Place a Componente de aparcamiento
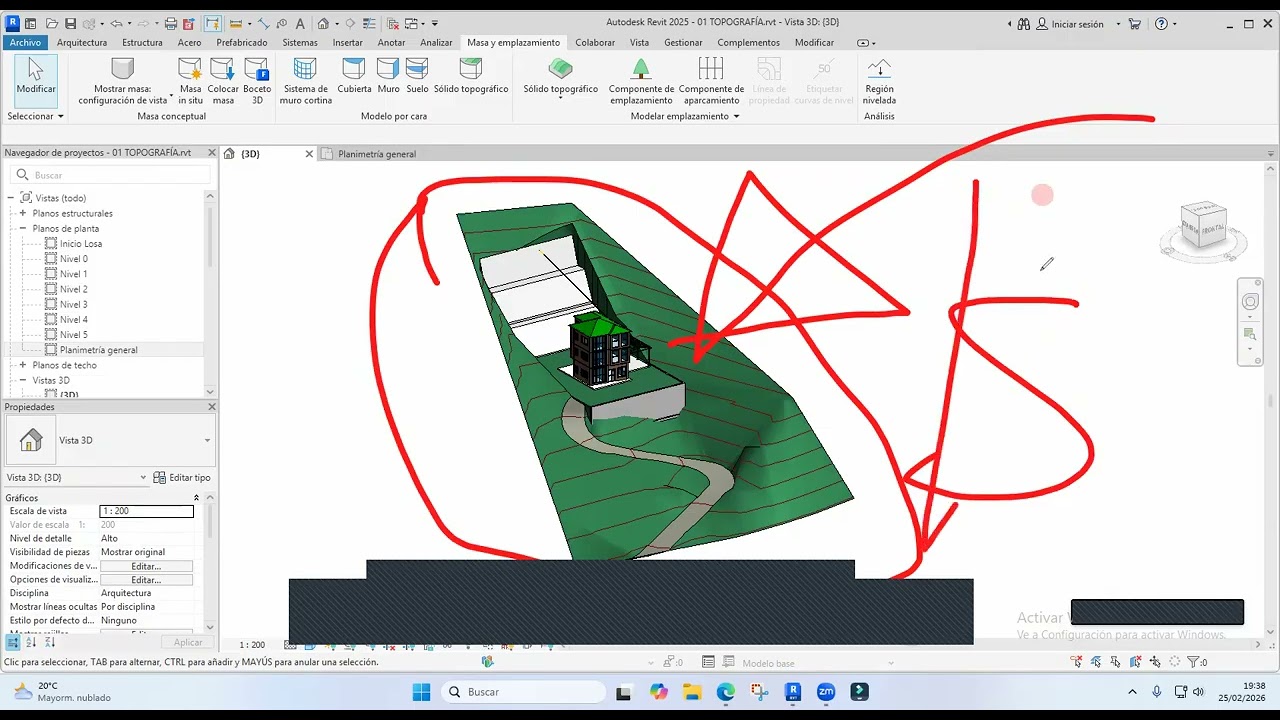Image resolution: width=1280 pixels, height=720 pixels. point(711,81)
